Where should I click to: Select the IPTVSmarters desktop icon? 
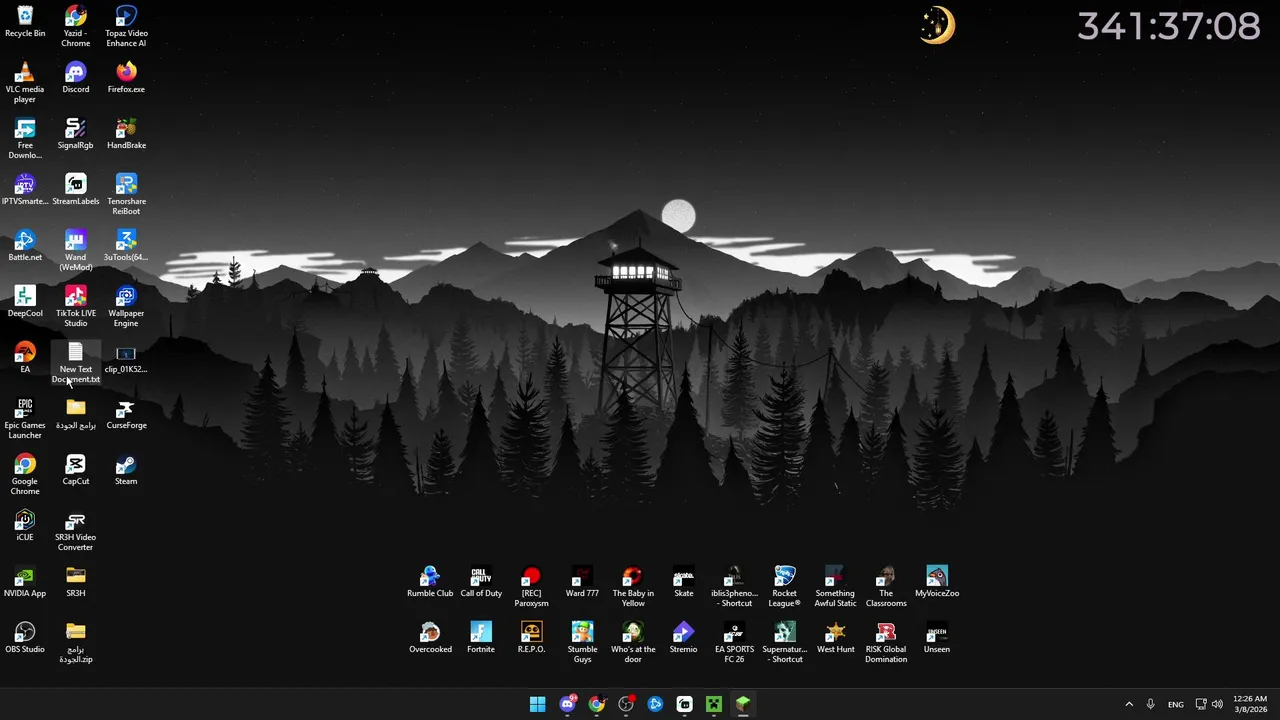pyautogui.click(x=25, y=190)
